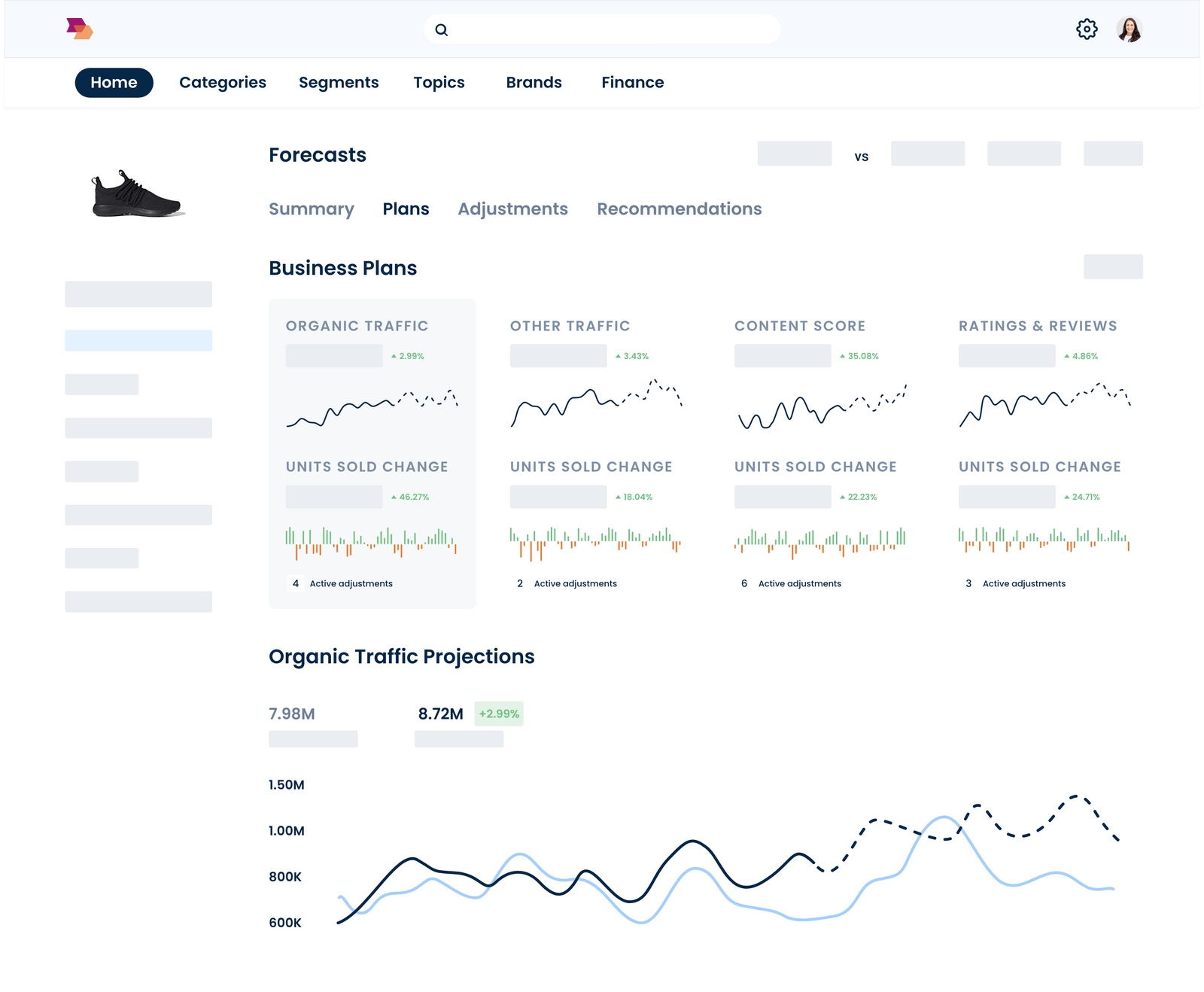Open the first comparison period dropdown

(795, 154)
